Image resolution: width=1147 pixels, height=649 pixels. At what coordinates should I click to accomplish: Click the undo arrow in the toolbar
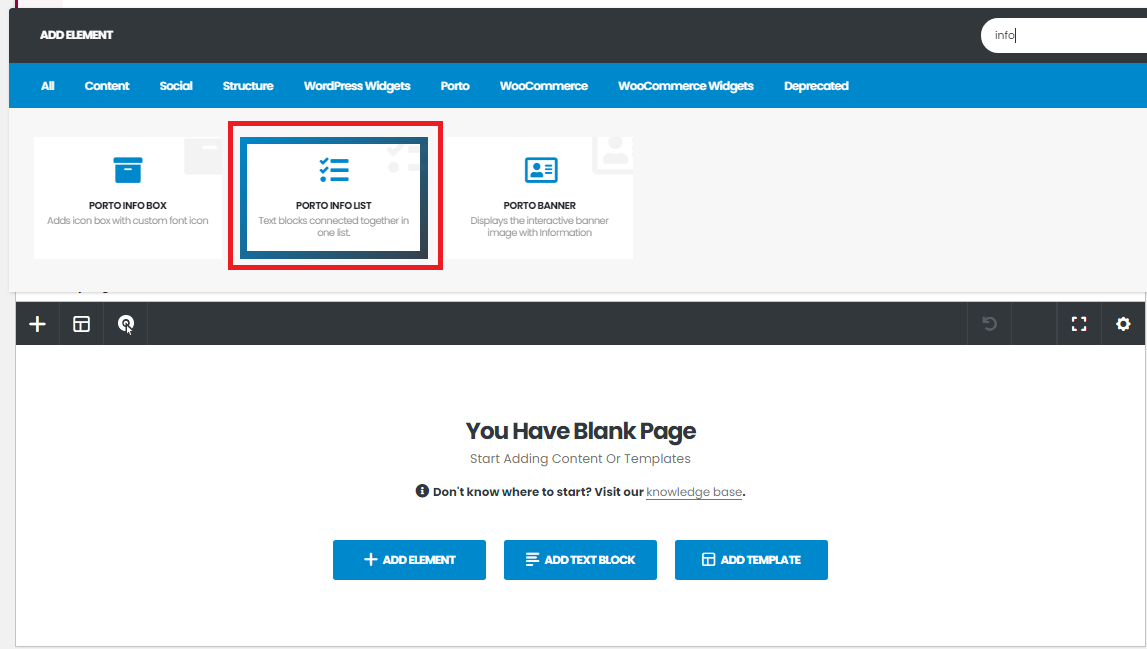[990, 323]
